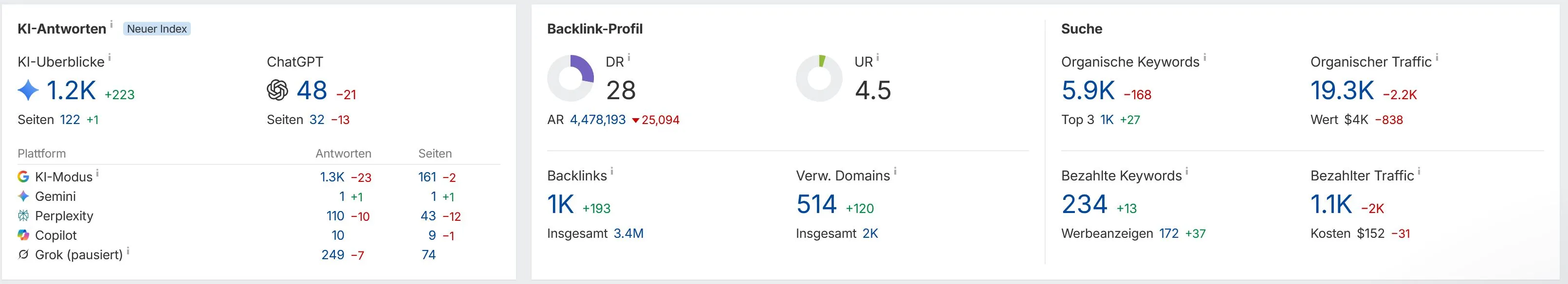Viewport: 1568px width, 284px height.
Task: Open Grok Seiten value 74
Action: (x=428, y=255)
